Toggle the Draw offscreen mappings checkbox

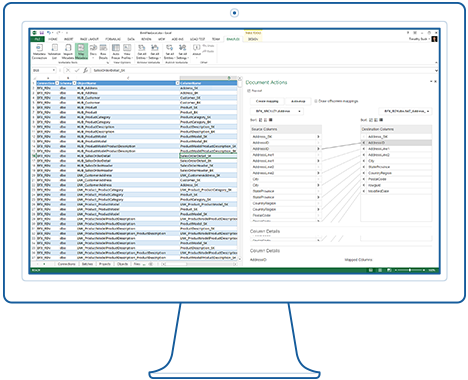click(316, 101)
